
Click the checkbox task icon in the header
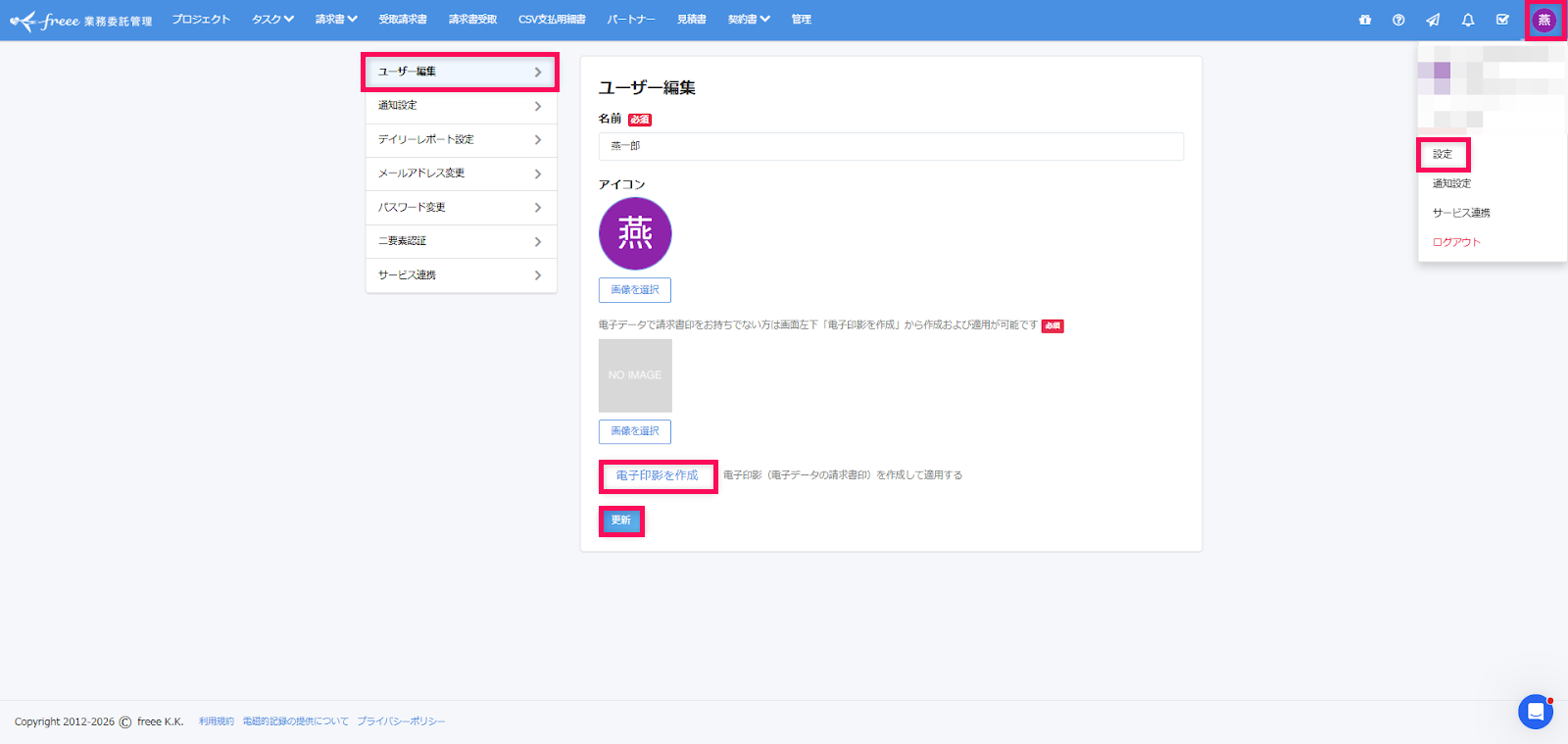(1502, 20)
